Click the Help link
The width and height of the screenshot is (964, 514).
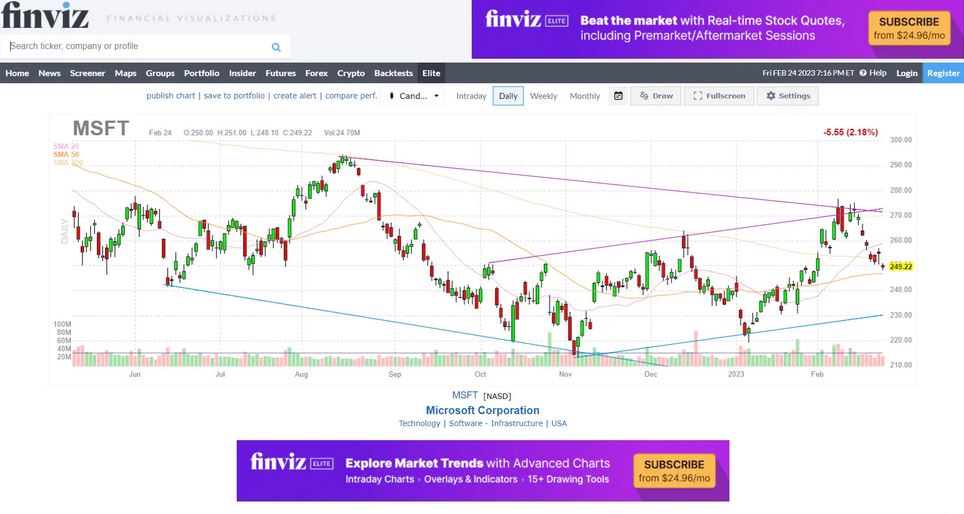[x=873, y=73]
